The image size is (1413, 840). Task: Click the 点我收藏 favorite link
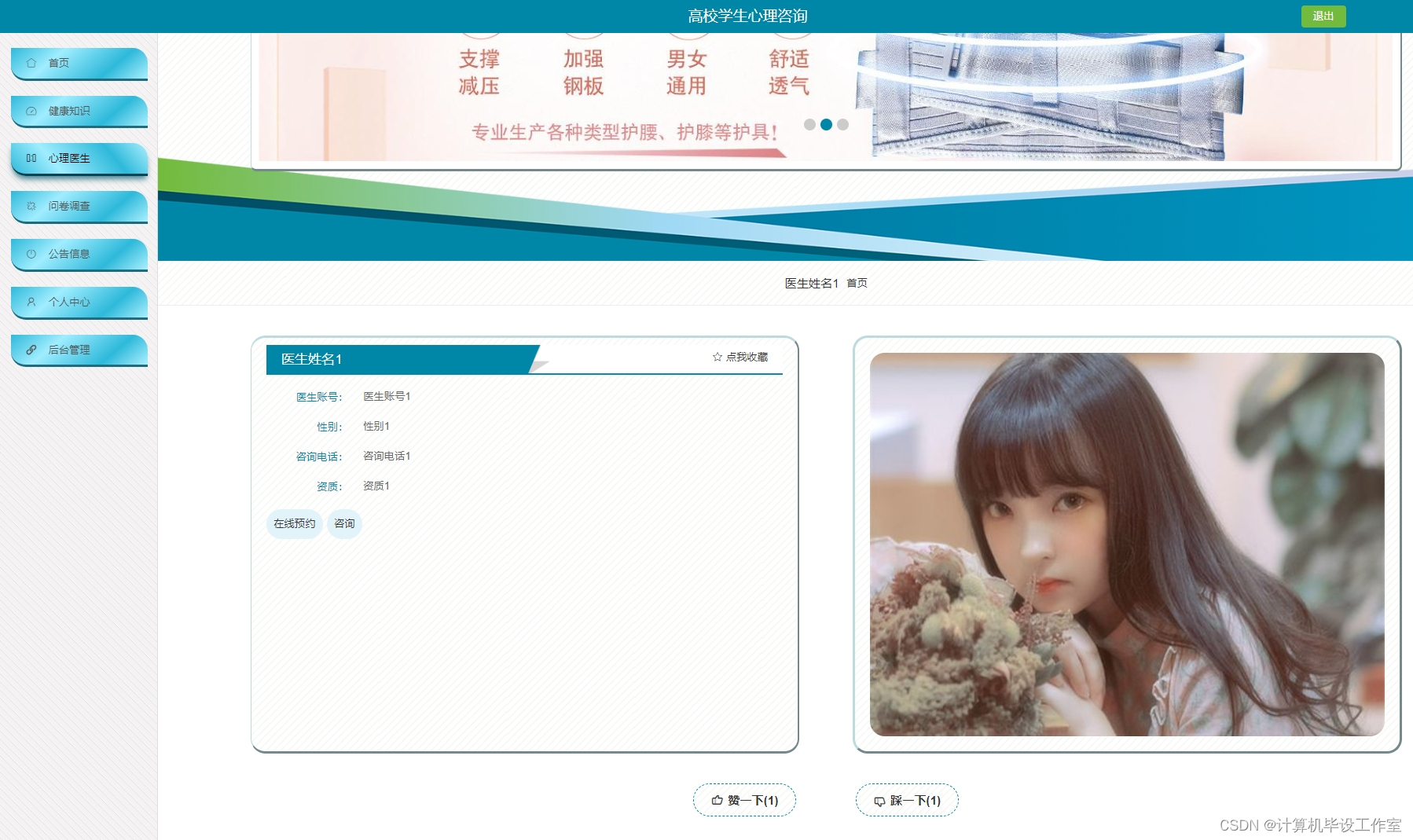click(x=740, y=357)
